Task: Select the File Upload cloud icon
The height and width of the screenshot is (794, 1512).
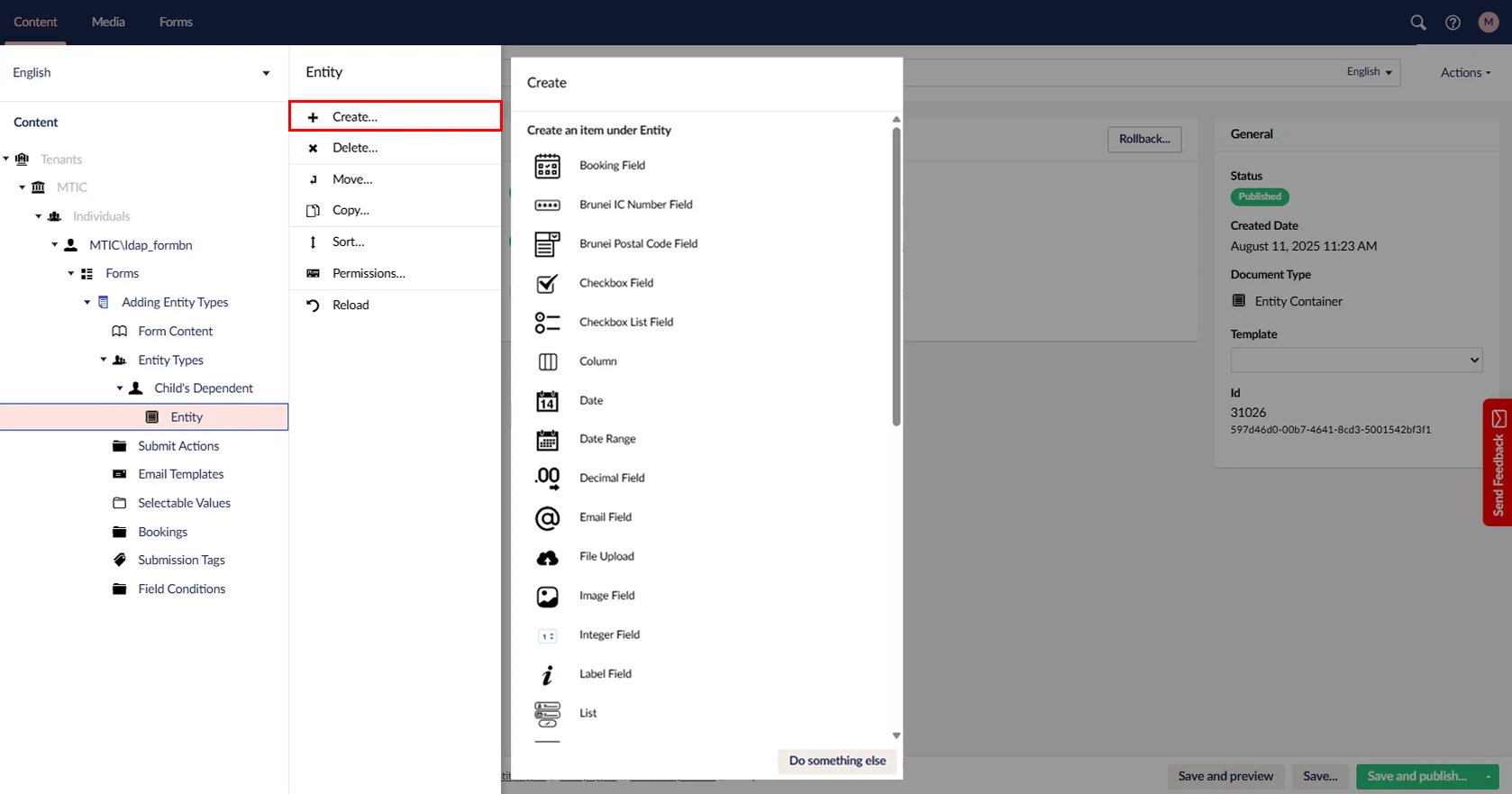Action: point(547,557)
